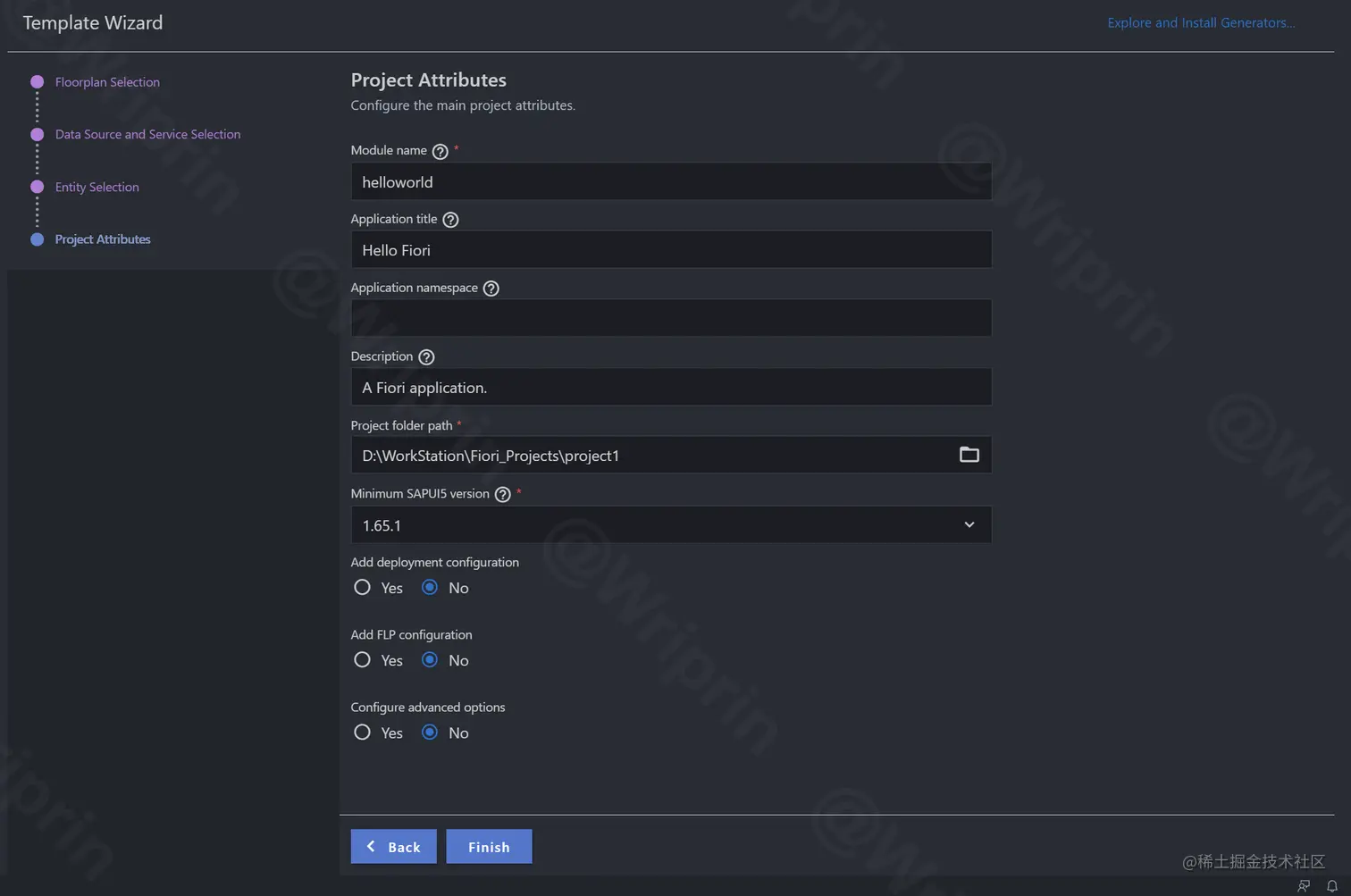Screen dimensions: 1351x896
Task: Open the Data Source and Service Selection step
Action: coord(147,134)
